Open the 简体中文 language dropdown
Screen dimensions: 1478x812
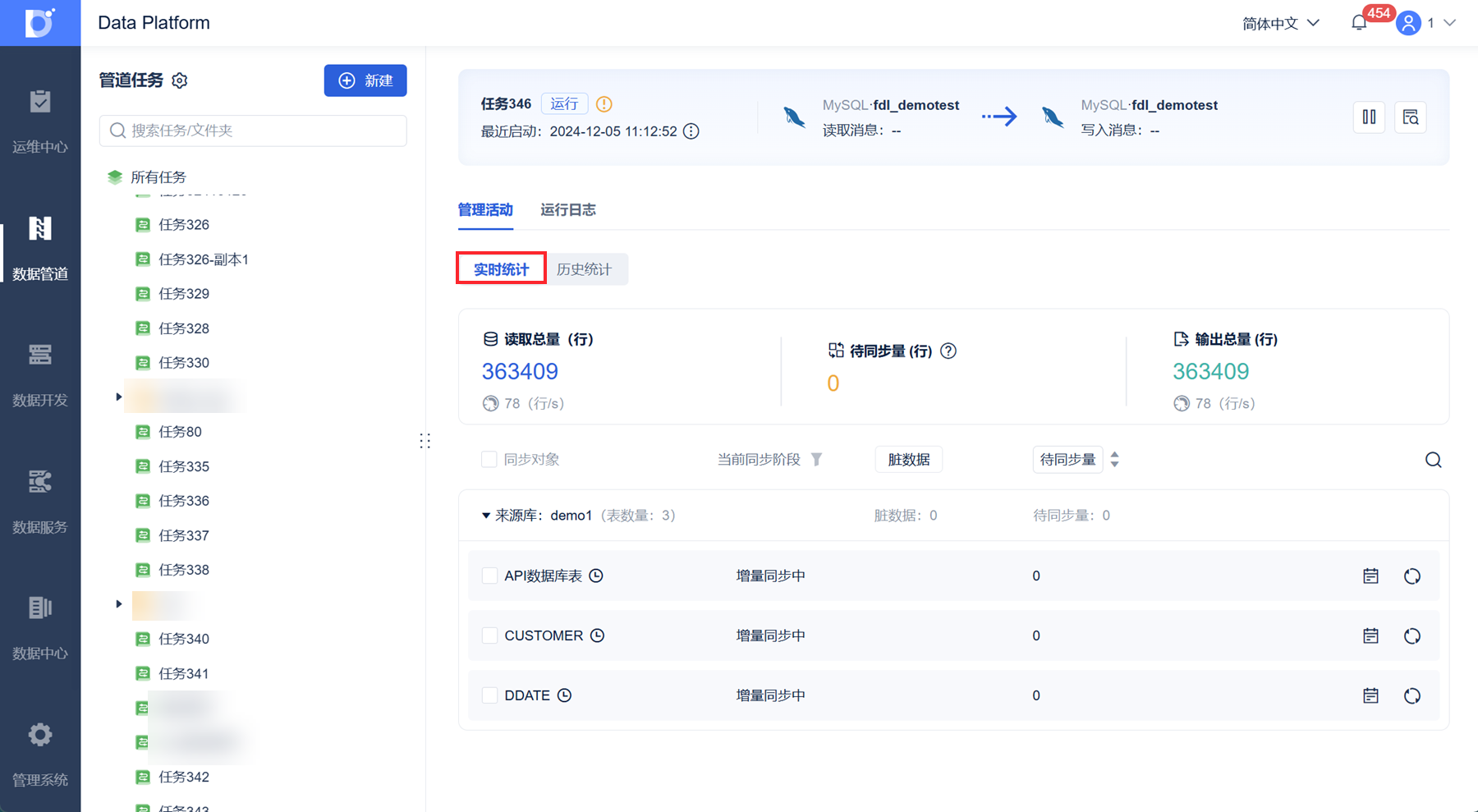point(1280,23)
